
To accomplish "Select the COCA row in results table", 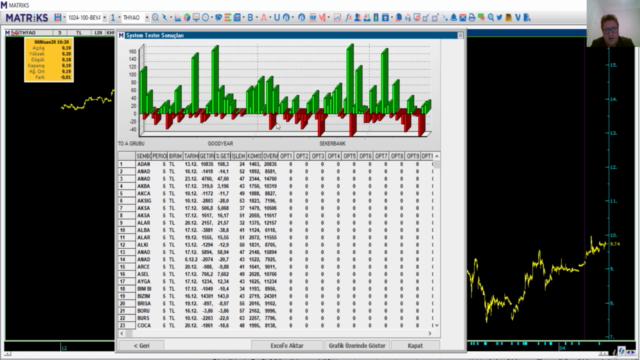I will (x=276, y=326).
